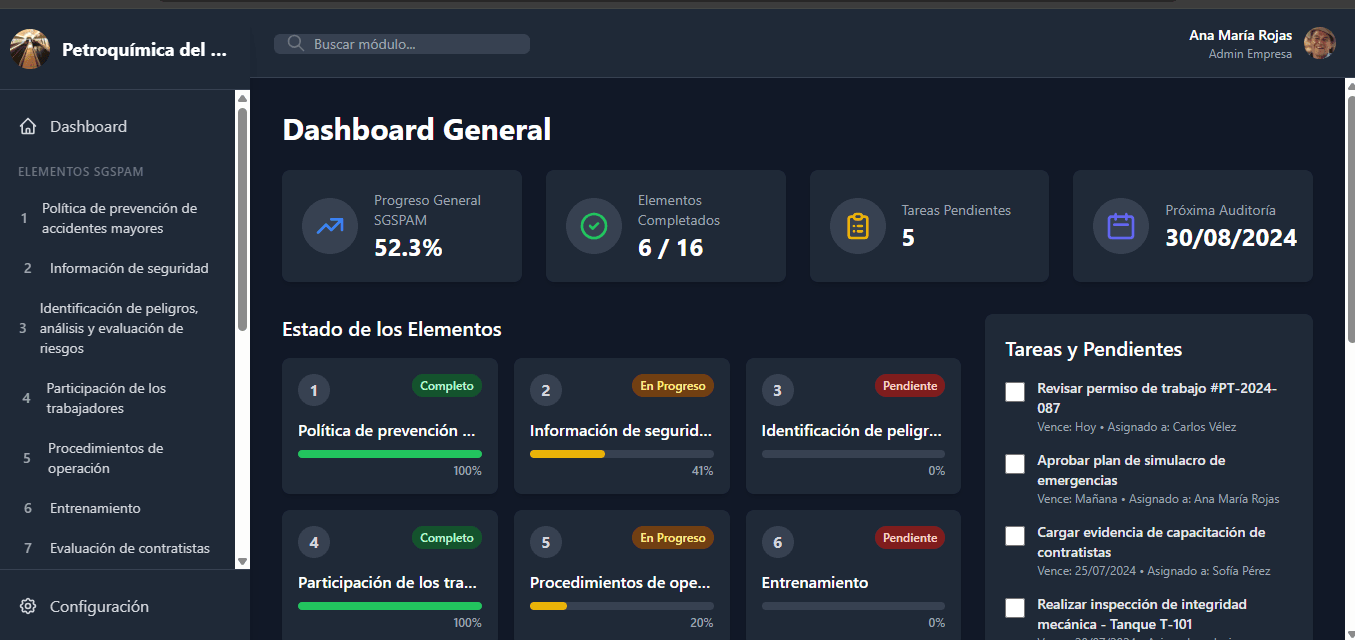Click 'Admin Empresa' role label
This screenshot has height=640, width=1355.
coord(1250,54)
